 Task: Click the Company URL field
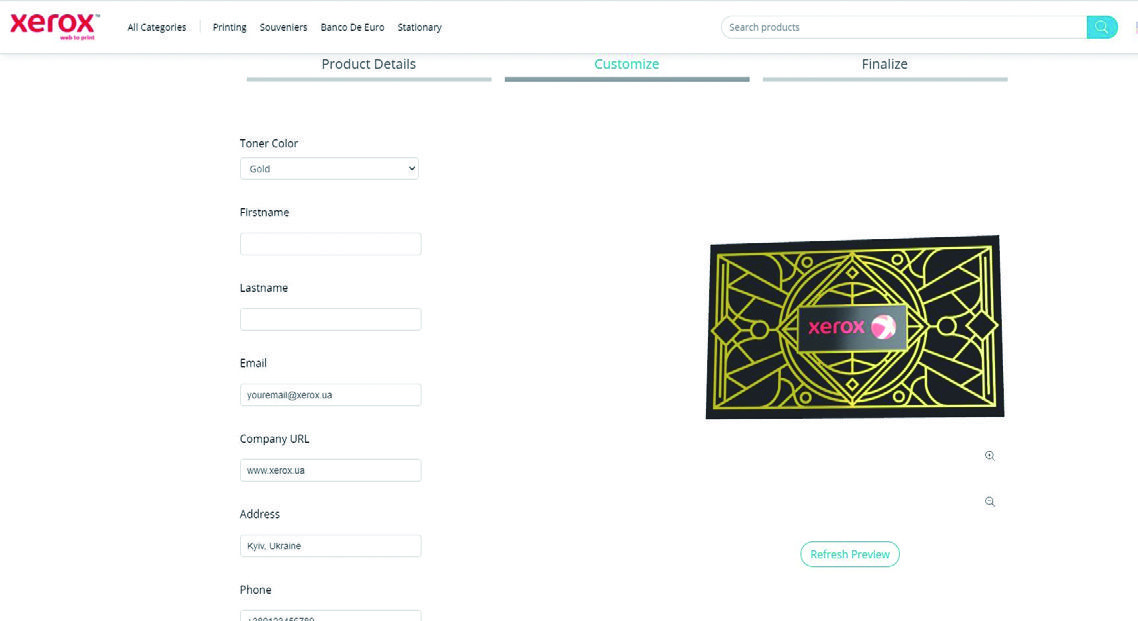point(330,470)
